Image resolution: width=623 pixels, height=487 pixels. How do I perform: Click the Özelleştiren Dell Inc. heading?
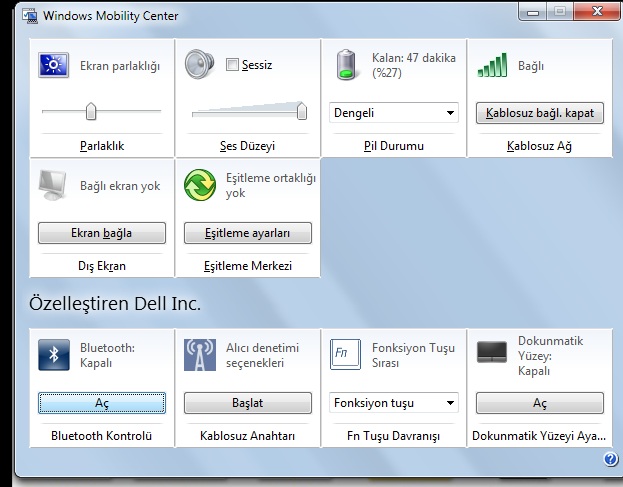(x=115, y=303)
